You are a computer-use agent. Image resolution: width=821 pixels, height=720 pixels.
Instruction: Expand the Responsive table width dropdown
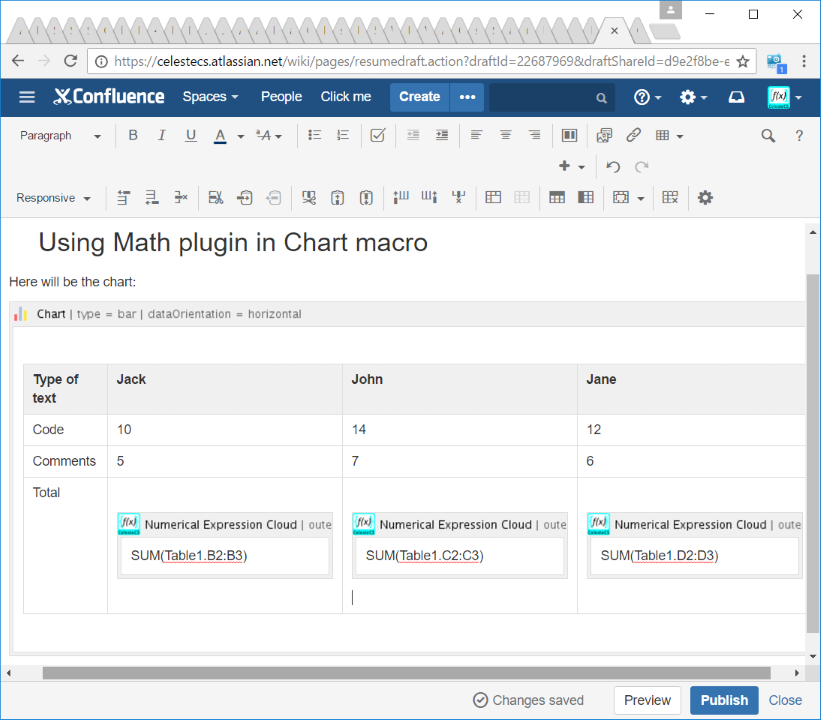click(x=54, y=198)
